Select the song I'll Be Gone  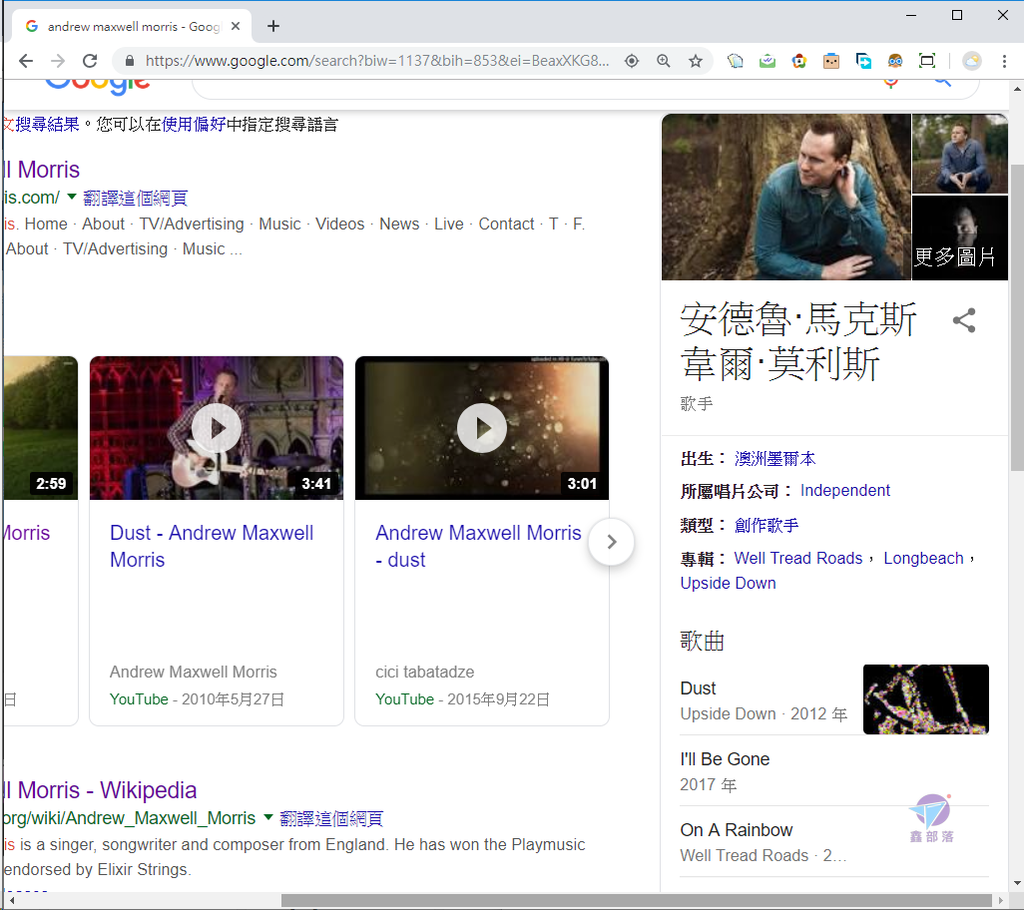tap(725, 759)
